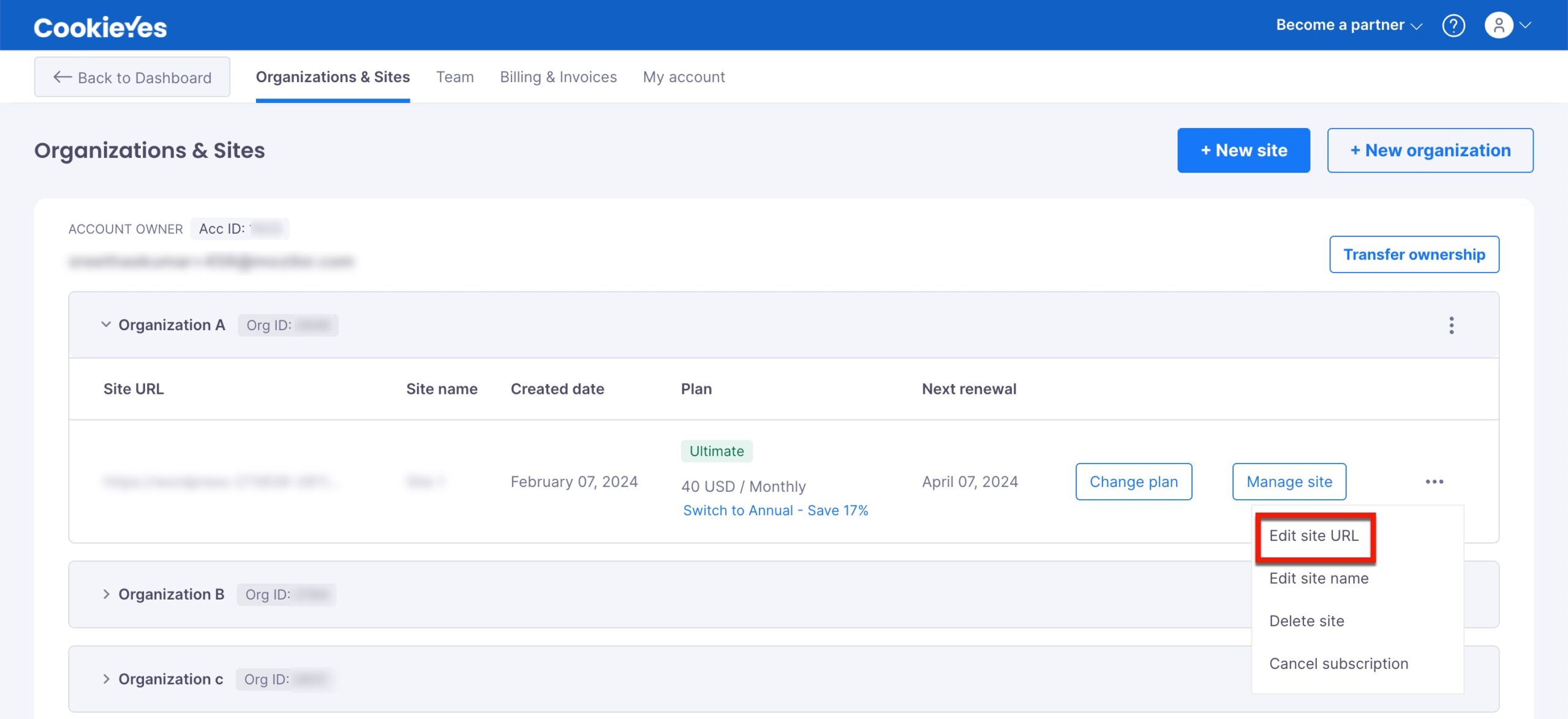Click Switch to Annual Save 17% link

point(776,510)
